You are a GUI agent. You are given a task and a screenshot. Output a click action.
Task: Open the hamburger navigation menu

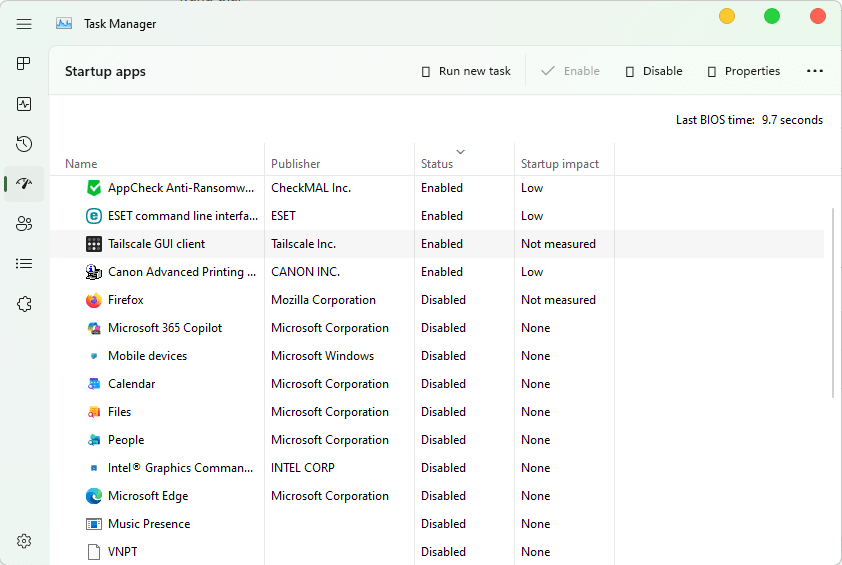click(x=24, y=24)
